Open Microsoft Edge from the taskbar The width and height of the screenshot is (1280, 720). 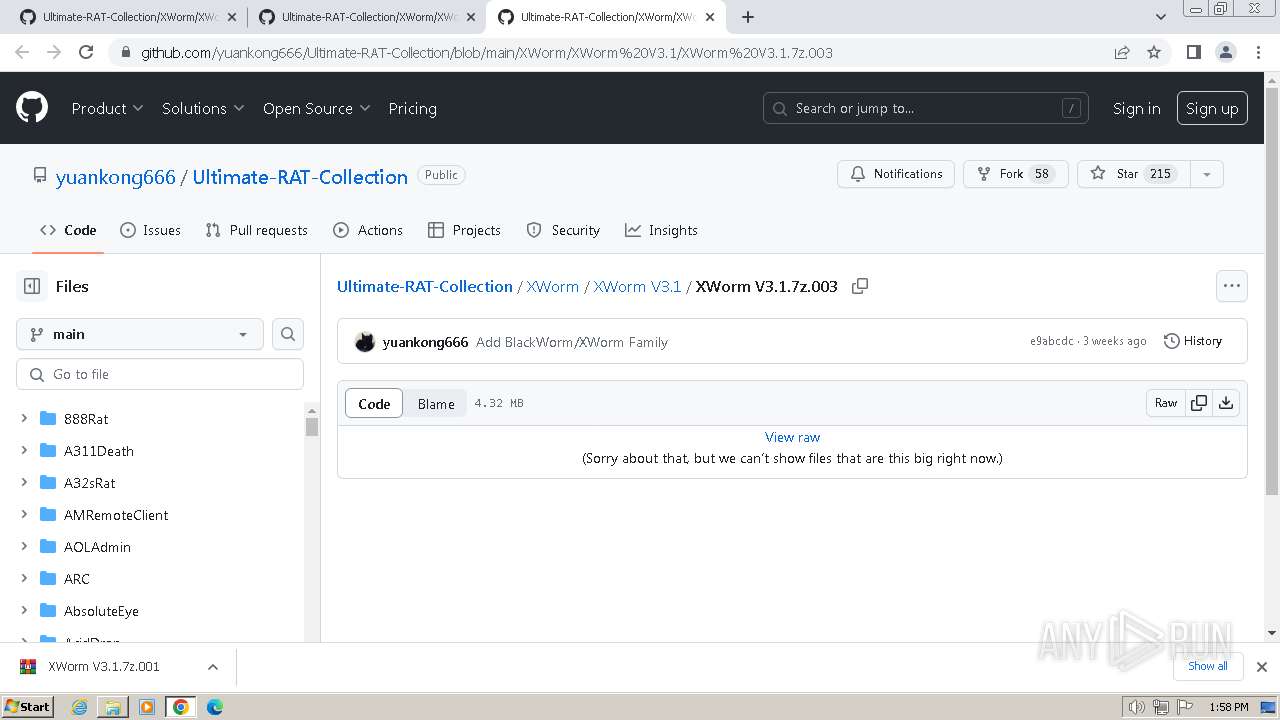(215, 707)
